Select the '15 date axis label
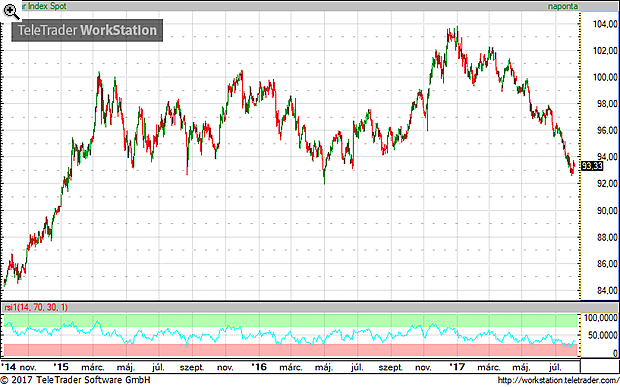The height and width of the screenshot is (387, 620). [62, 367]
